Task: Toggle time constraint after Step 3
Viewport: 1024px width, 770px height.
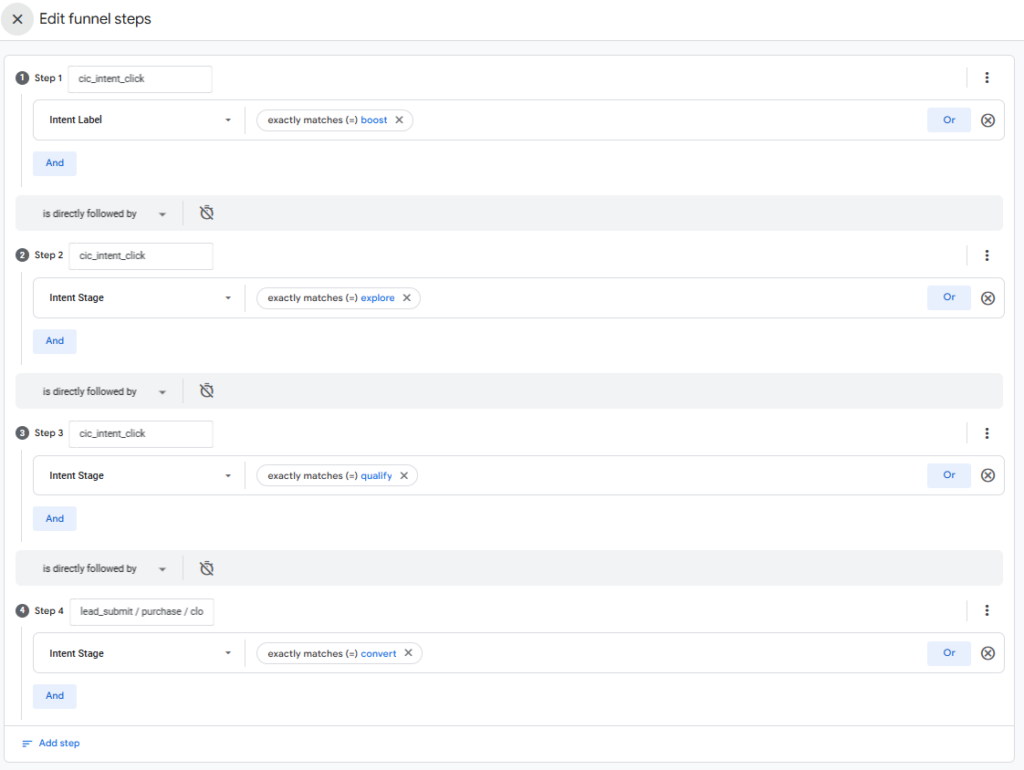Action: point(207,568)
